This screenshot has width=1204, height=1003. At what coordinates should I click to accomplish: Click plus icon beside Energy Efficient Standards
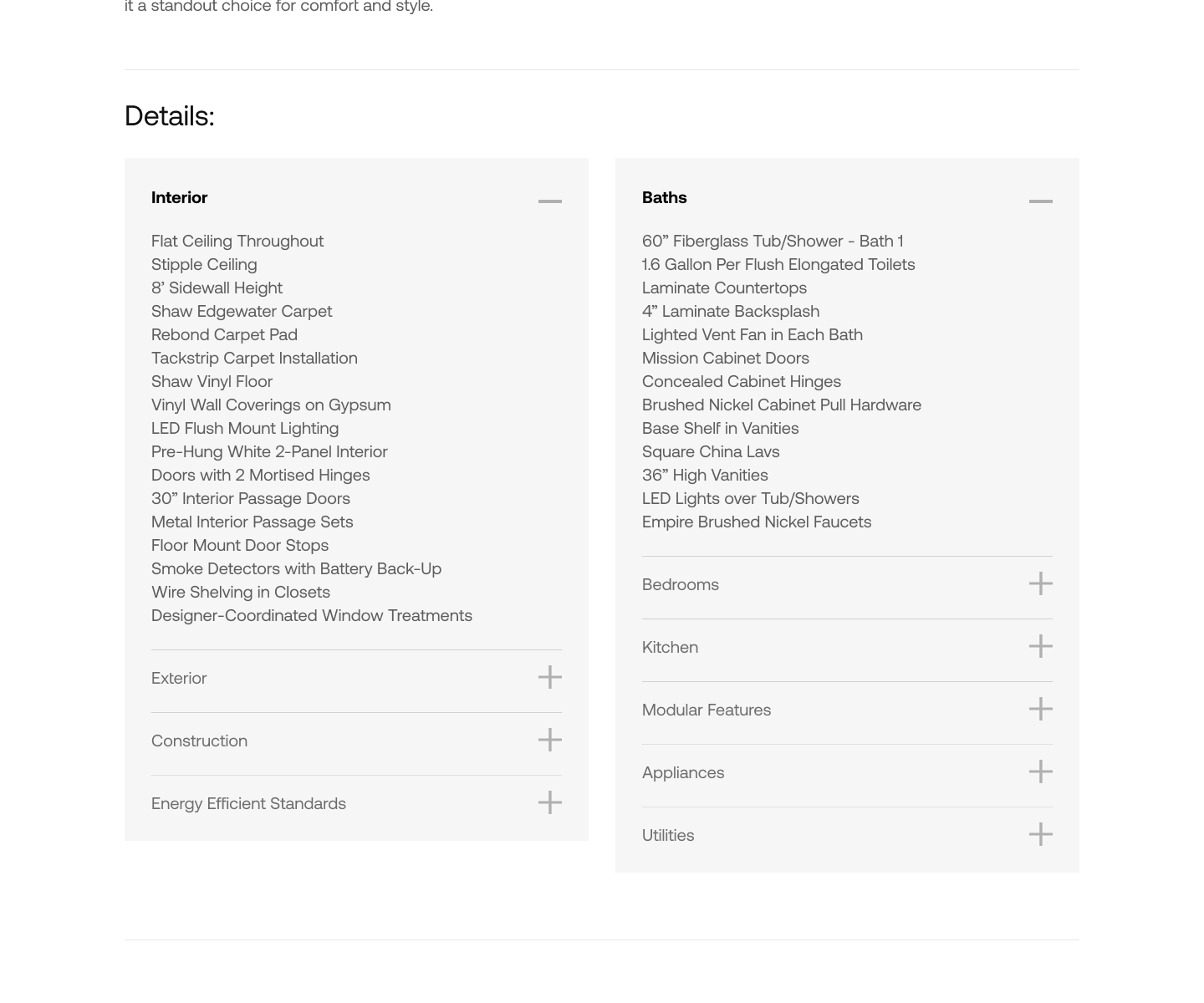tap(549, 802)
